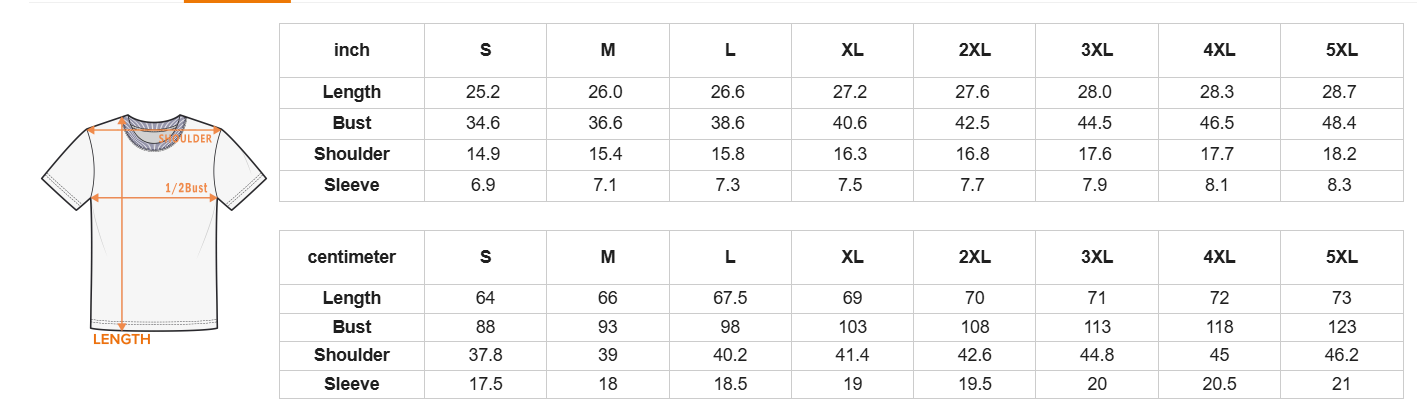Click the Bust value 103 cell
The height and width of the screenshot is (420, 1417).
click(x=852, y=327)
